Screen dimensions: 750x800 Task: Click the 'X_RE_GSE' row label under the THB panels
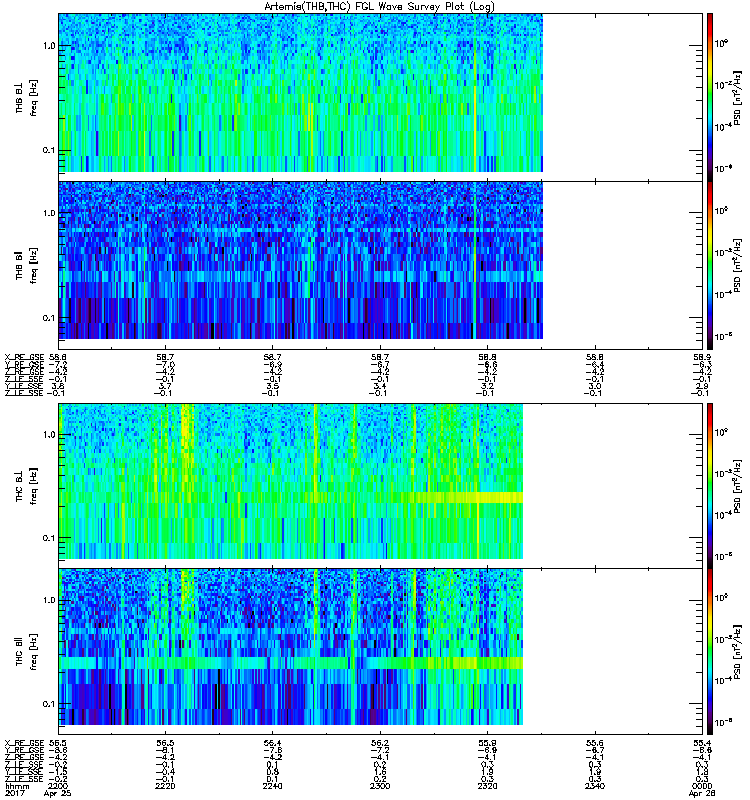(x=24, y=358)
